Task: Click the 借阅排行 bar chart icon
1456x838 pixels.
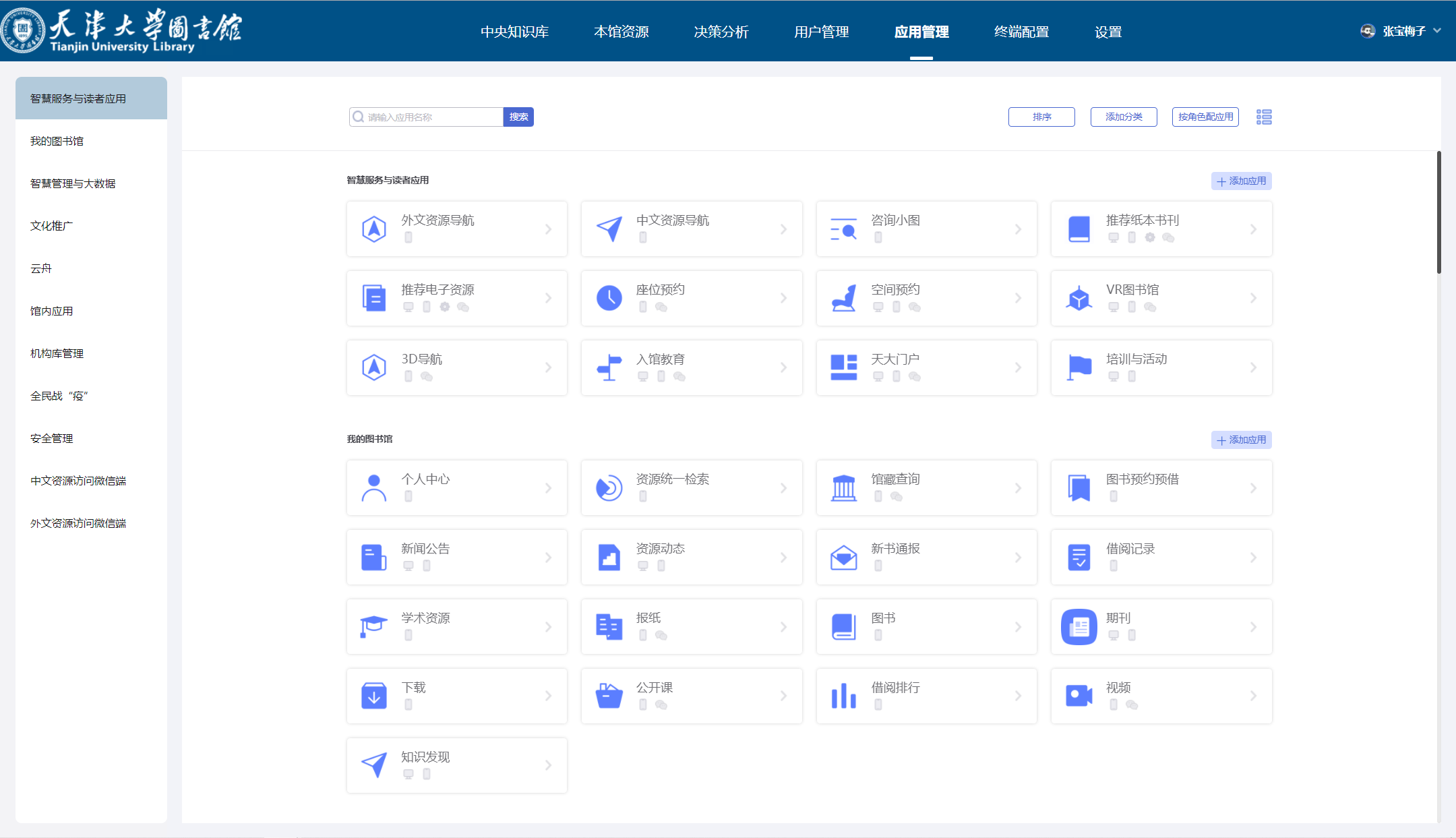Action: pos(843,696)
